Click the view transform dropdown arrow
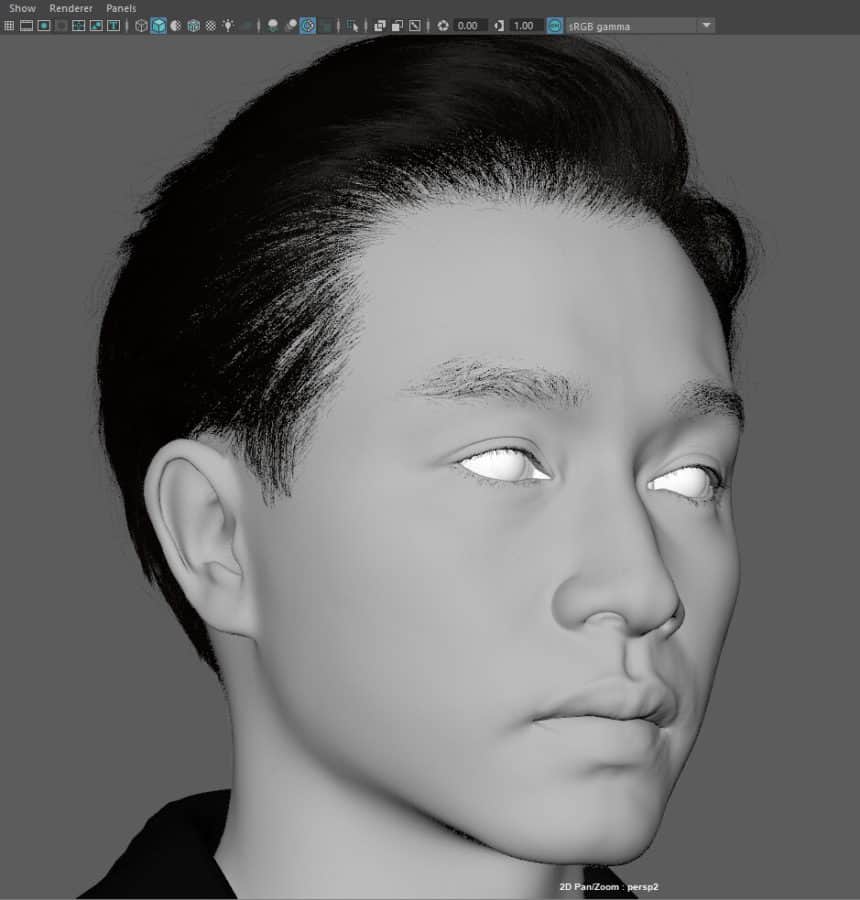 [707, 26]
